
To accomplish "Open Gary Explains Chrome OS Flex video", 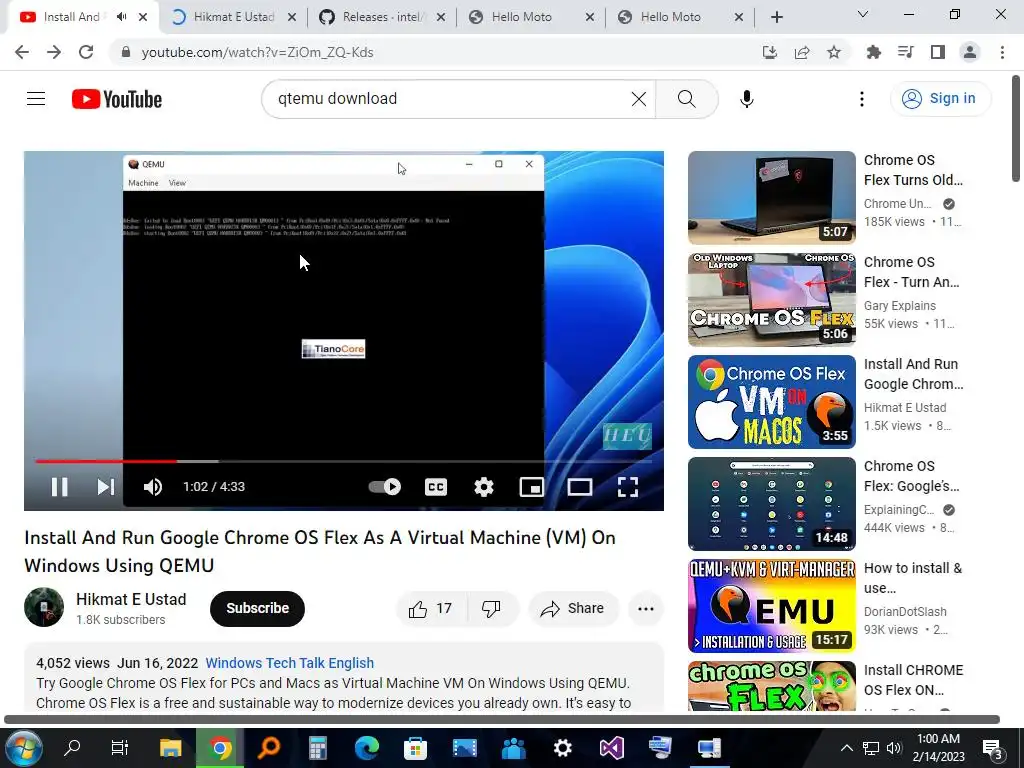I will tap(771, 300).
